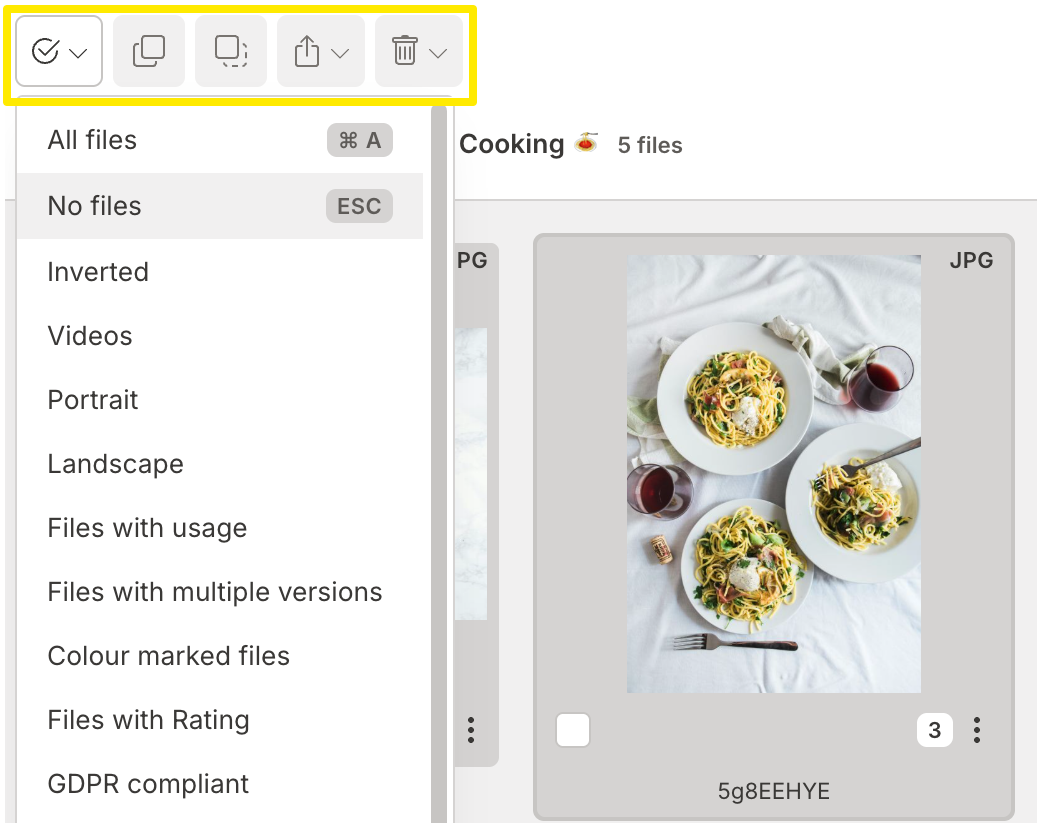The image size is (1037, 823).
Task: Open the pasta plates photo thumbnail
Action: click(773, 474)
